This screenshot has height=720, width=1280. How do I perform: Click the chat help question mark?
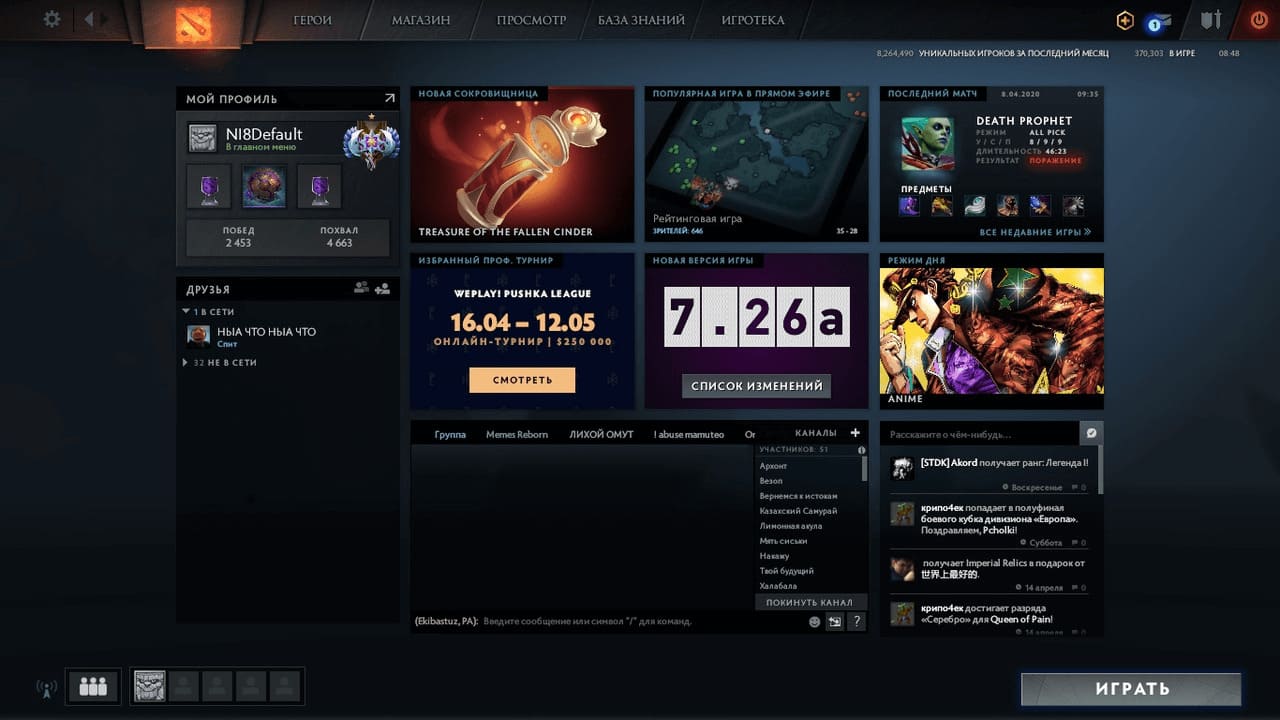856,622
